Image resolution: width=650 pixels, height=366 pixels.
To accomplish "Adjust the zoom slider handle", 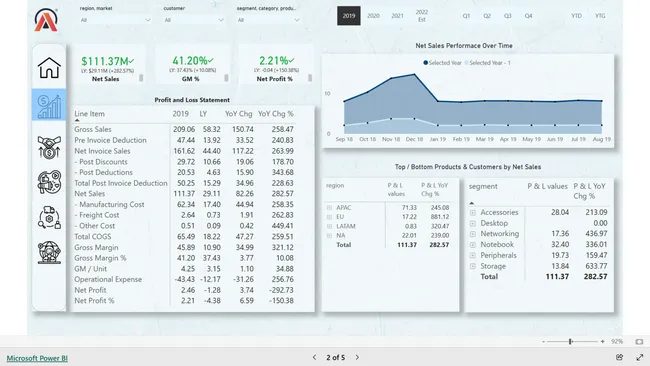I will [x=571, y=342].
